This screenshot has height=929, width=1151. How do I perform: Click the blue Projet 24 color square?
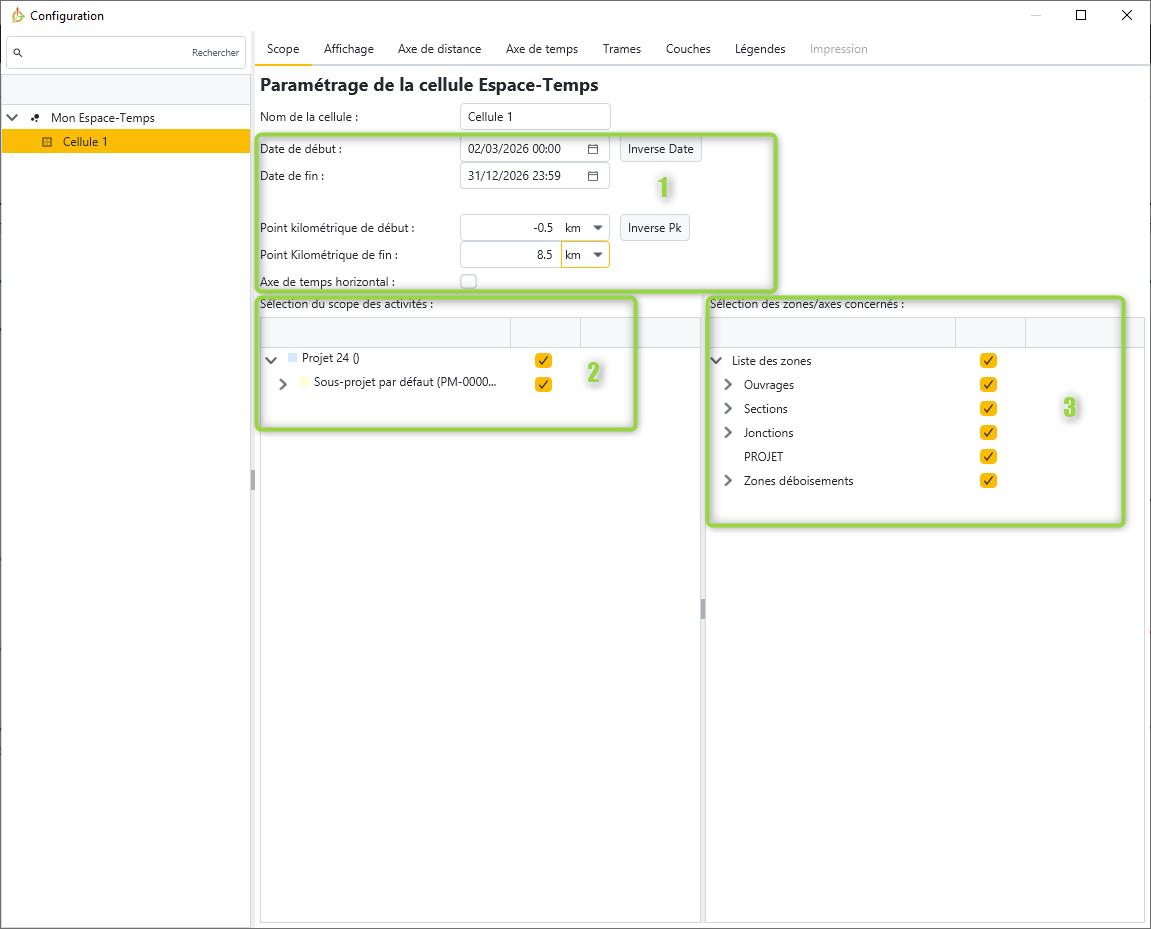coord(292,357)
